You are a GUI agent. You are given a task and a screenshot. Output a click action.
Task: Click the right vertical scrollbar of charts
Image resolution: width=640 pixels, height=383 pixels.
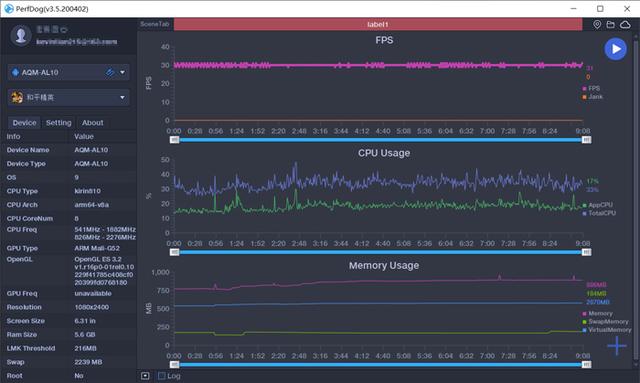636,200
